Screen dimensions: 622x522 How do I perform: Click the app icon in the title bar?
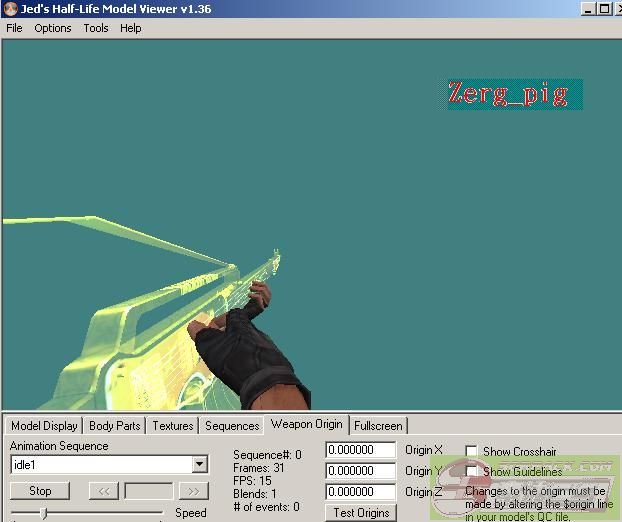10,9
